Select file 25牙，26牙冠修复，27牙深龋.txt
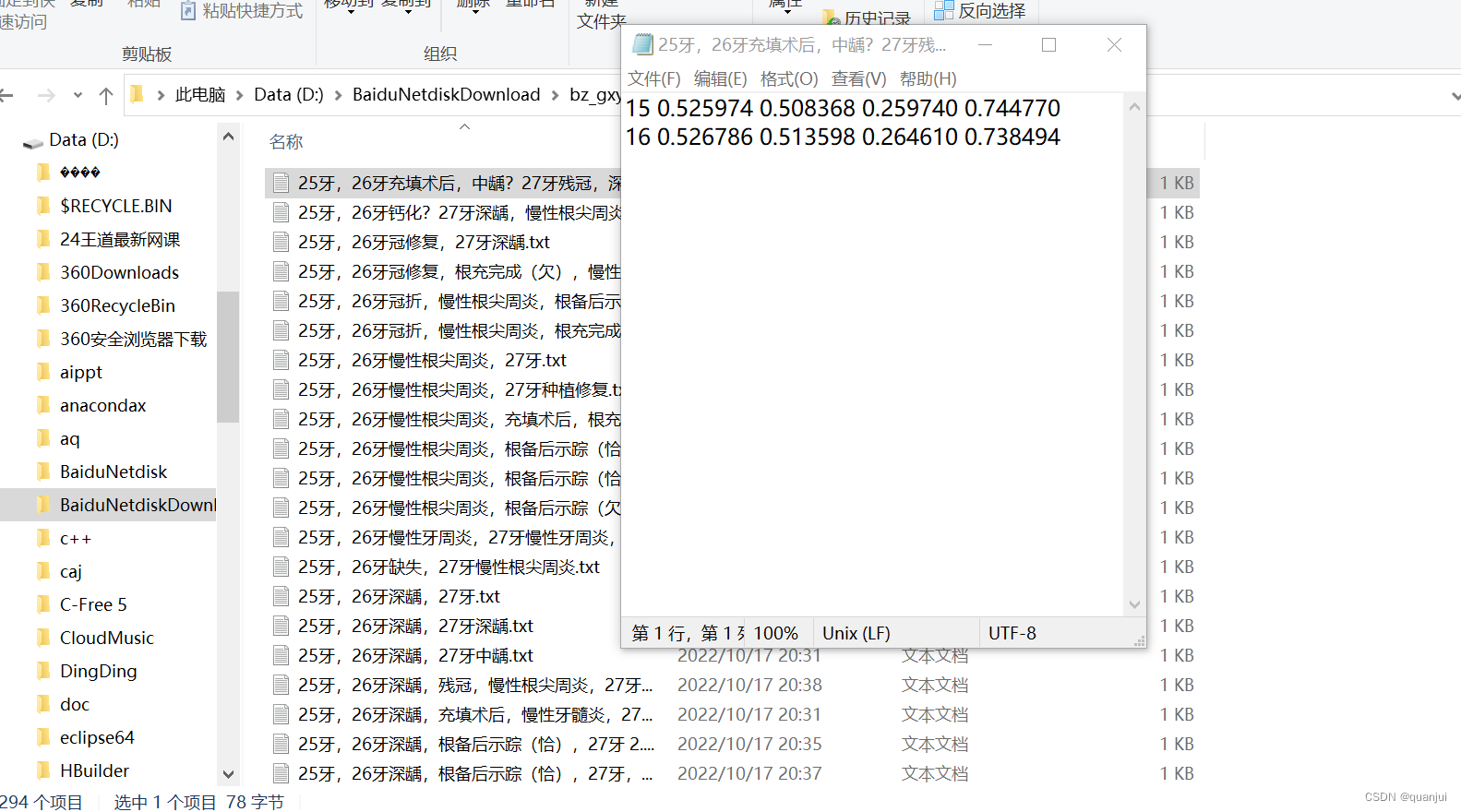 pyautogui.click(x=424, y=242)
